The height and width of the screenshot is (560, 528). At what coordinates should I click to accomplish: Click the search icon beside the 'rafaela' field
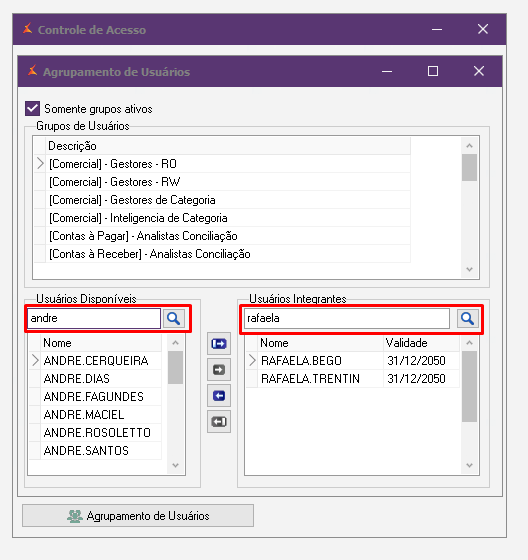(x=467, y=318)
